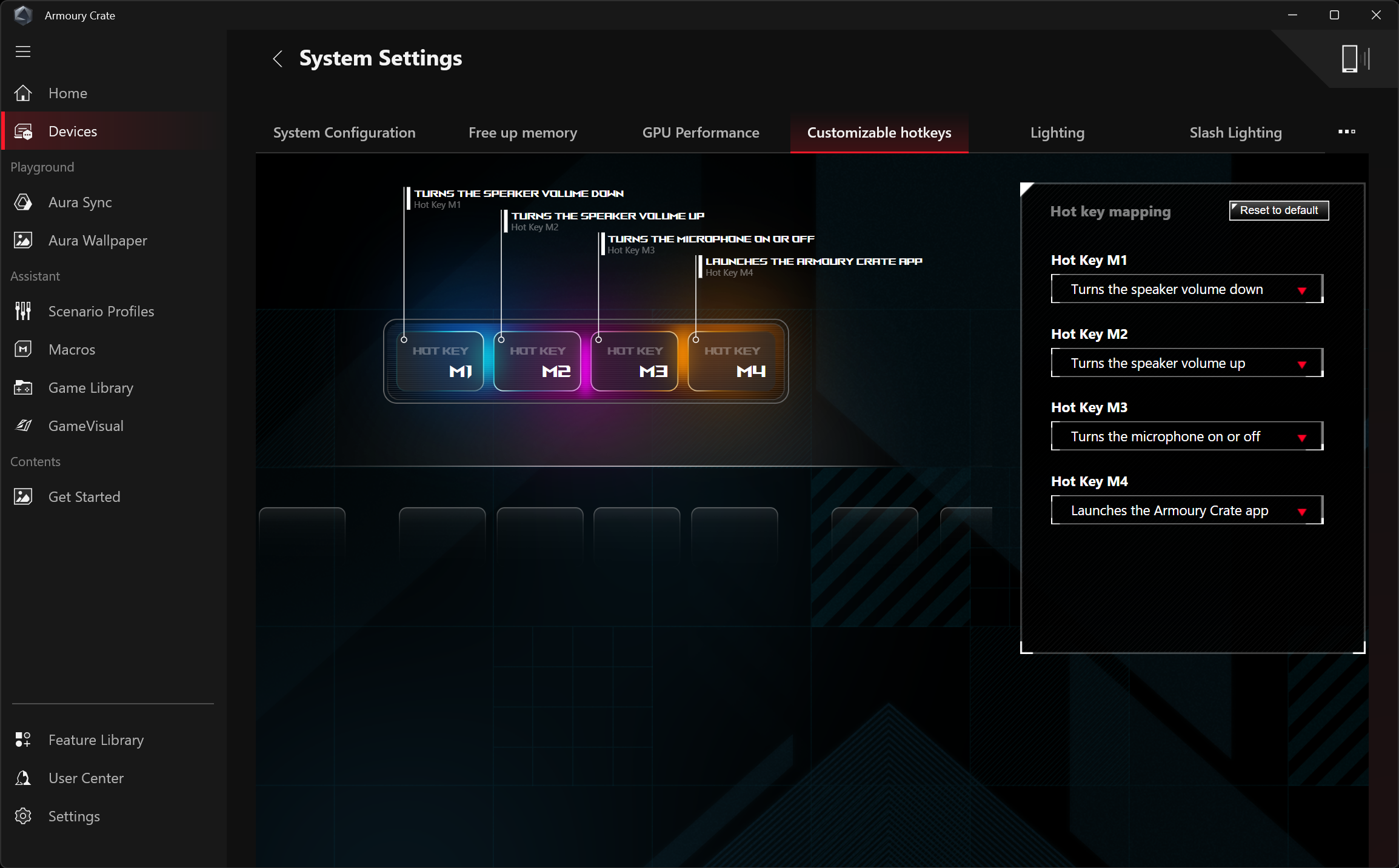This screenshot has height=868, width=1399.
Task: Show more tabs via ellipsis button
Action: click(x=1346, y=132)
